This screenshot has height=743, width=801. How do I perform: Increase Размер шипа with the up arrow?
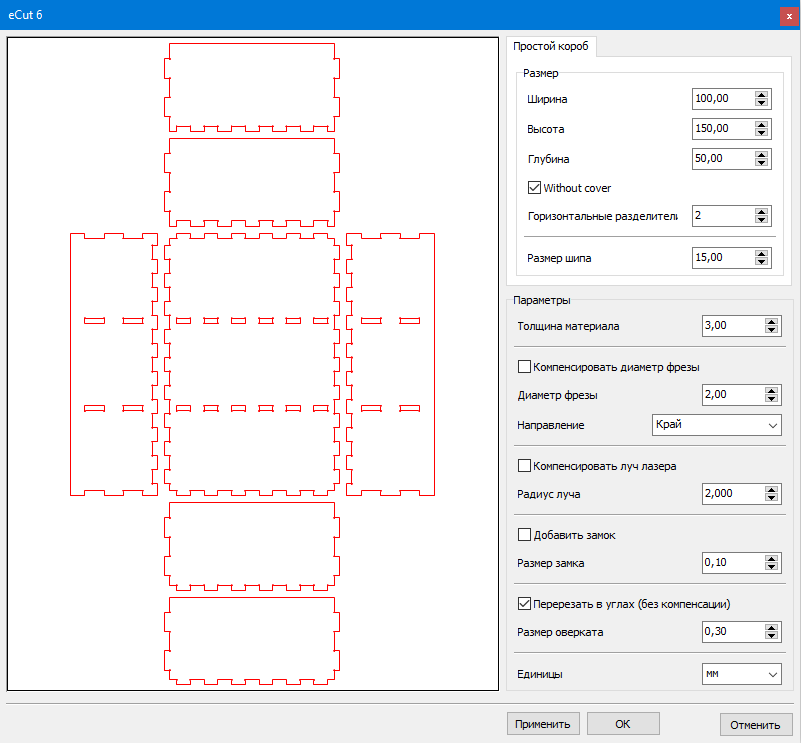pos(762,253)
